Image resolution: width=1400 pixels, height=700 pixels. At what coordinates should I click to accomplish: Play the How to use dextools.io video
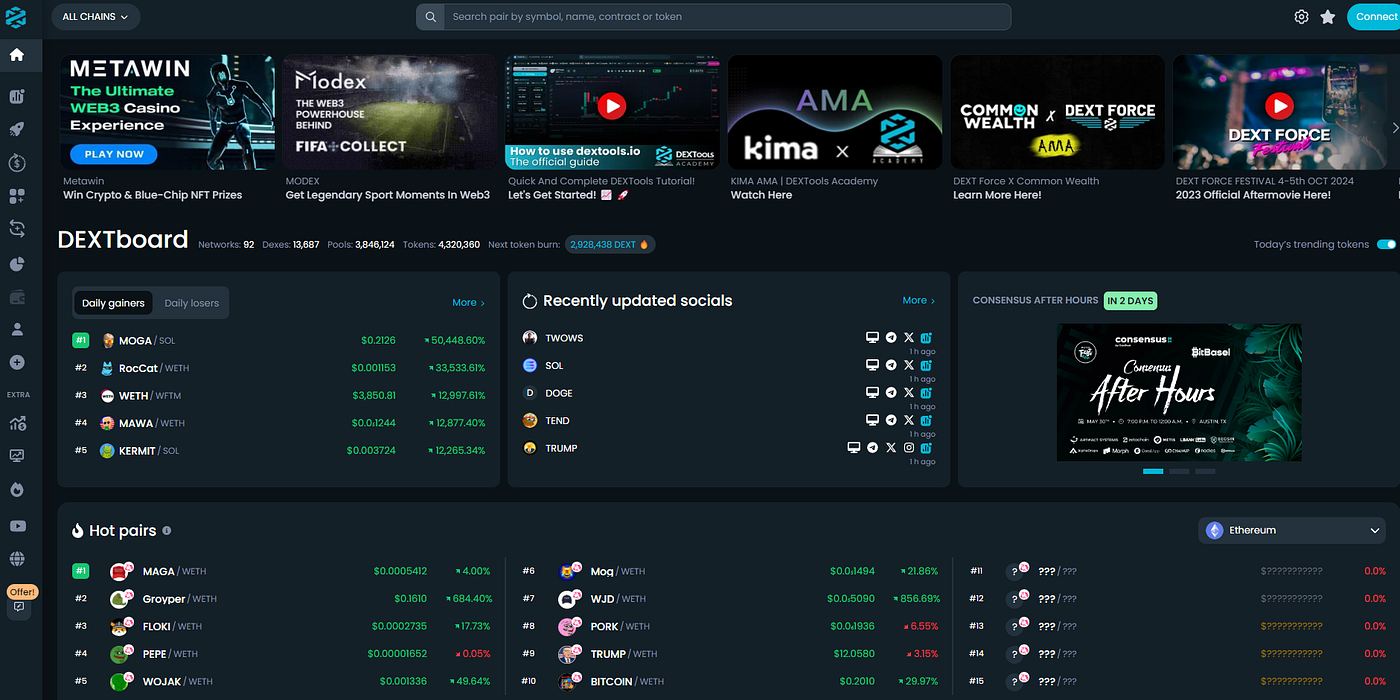(611, 105)
